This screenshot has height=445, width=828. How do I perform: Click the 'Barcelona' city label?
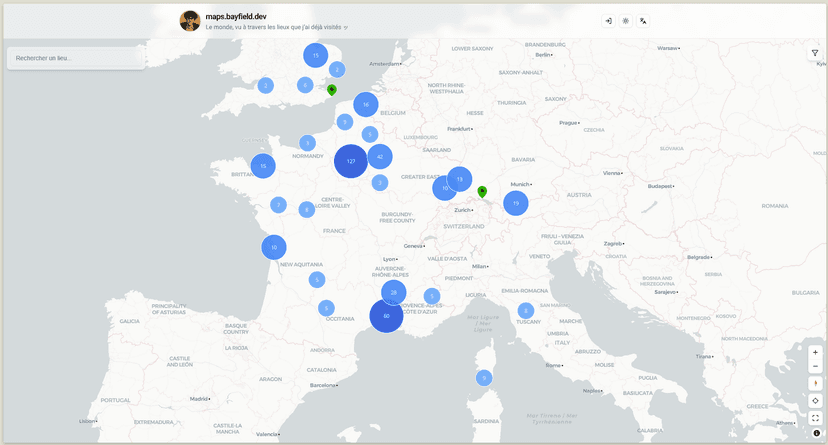click(x=323, y=385)
